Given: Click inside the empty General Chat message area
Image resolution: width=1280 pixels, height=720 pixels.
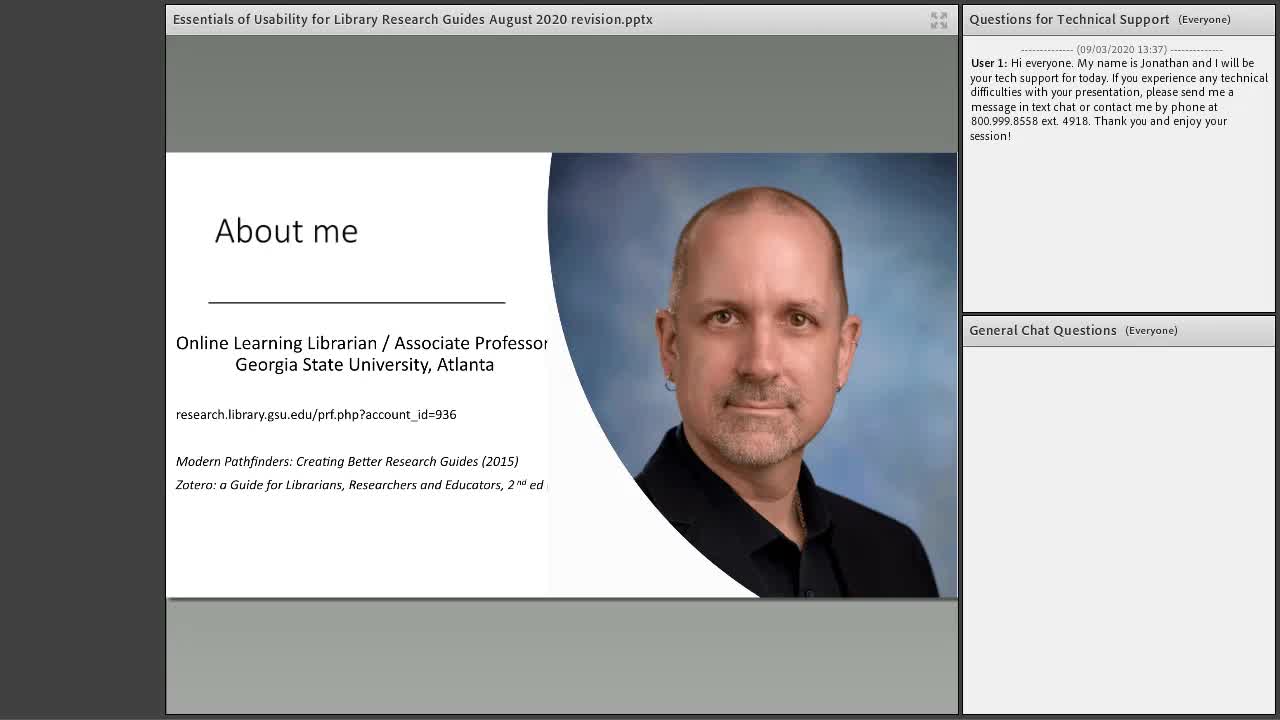Looking at the screenshot, I should 1118,530.
